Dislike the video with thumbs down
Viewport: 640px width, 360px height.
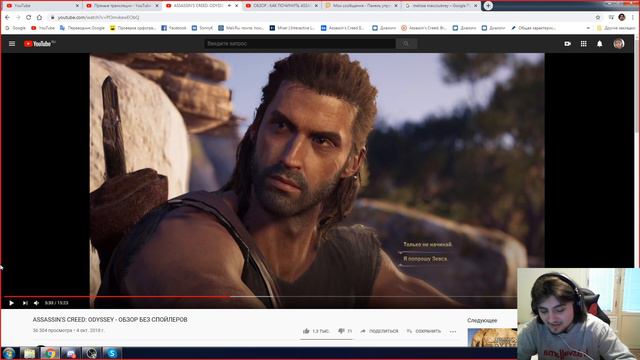click(x=345, y=331)
